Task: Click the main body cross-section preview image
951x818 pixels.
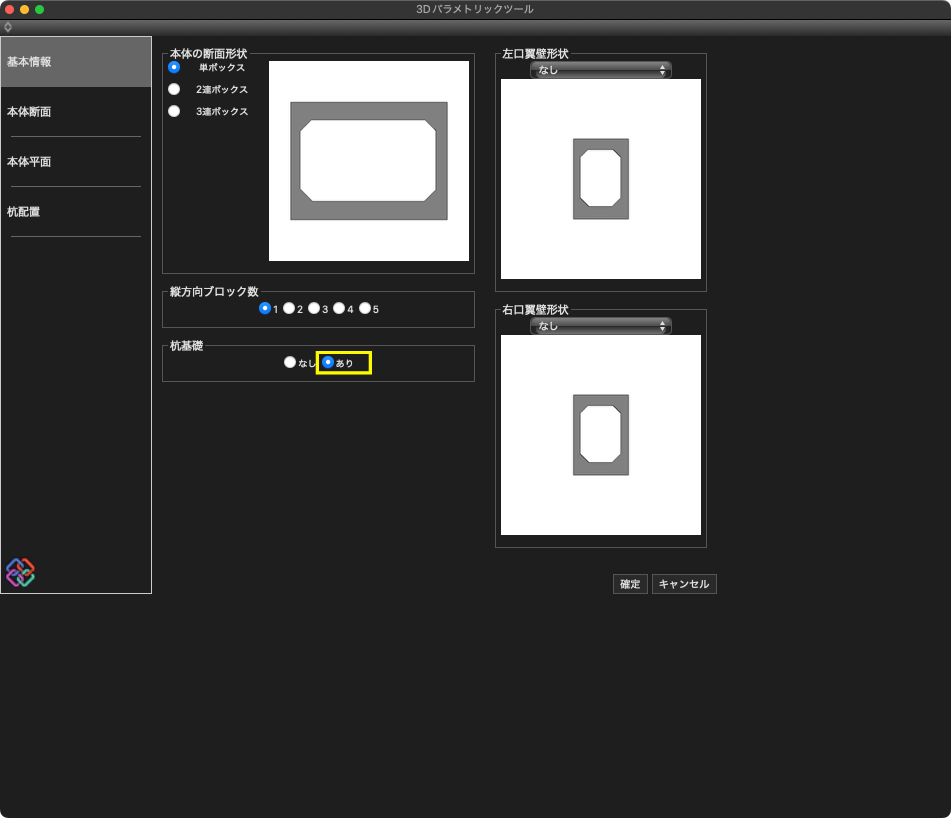Action: (368, 161)
